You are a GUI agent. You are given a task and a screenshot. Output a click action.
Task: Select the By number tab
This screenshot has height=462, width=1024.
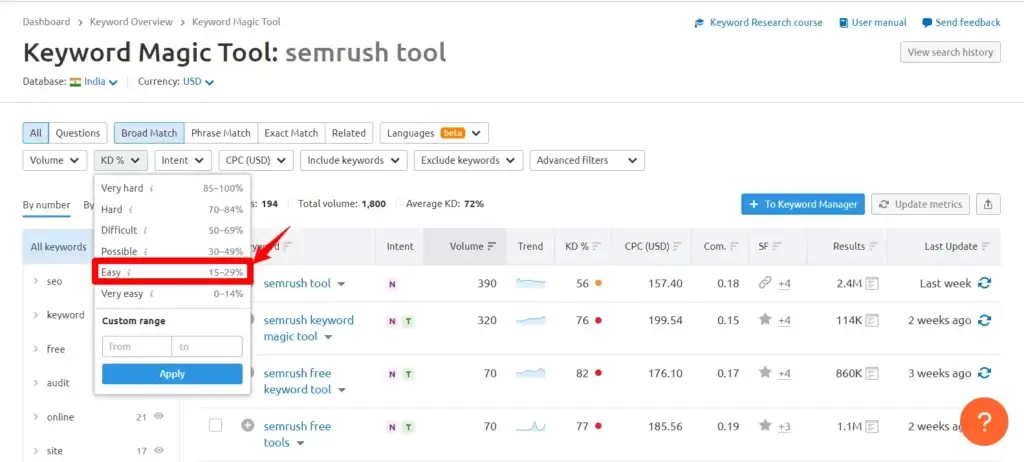coord(46,205)
